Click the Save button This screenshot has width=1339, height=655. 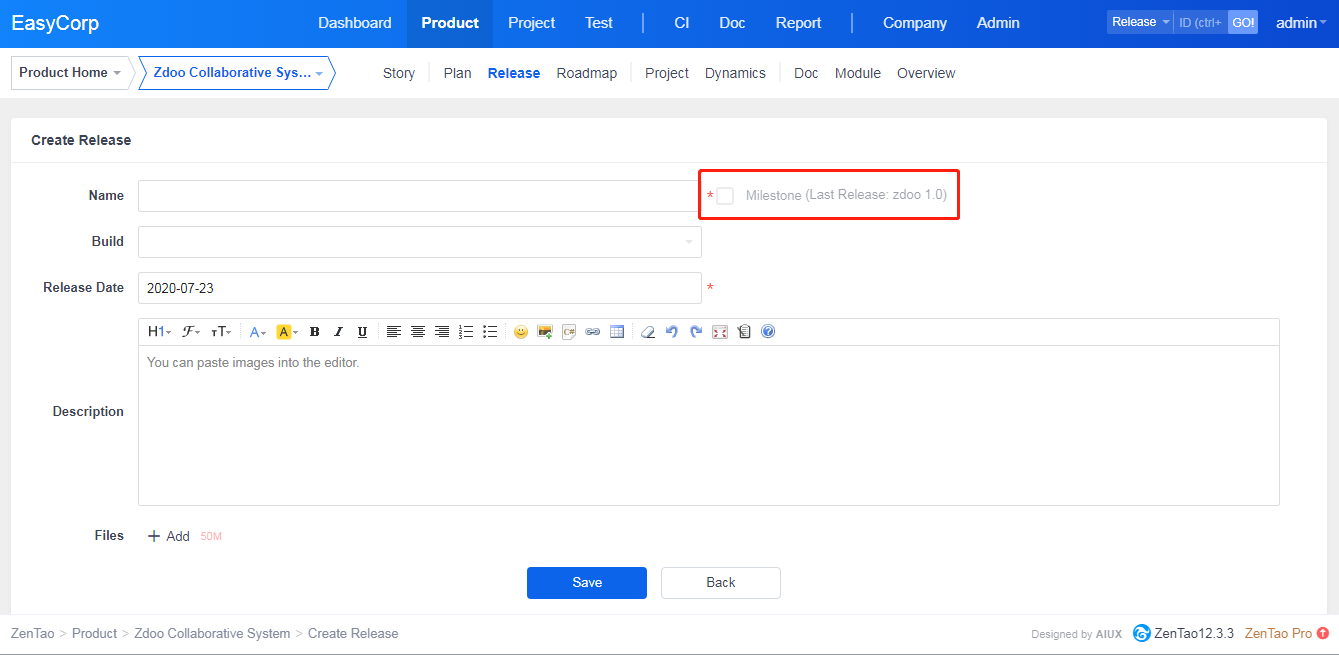(x=587, y=583)
